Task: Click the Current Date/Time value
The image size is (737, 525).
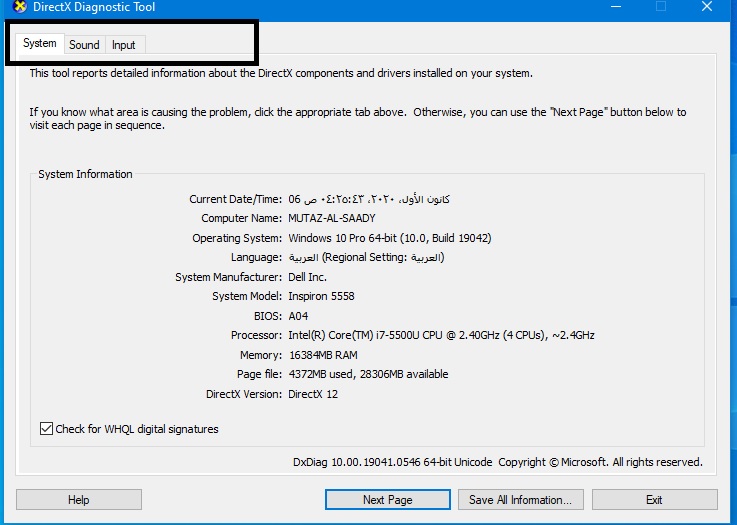Action: [x=369, y=199]
